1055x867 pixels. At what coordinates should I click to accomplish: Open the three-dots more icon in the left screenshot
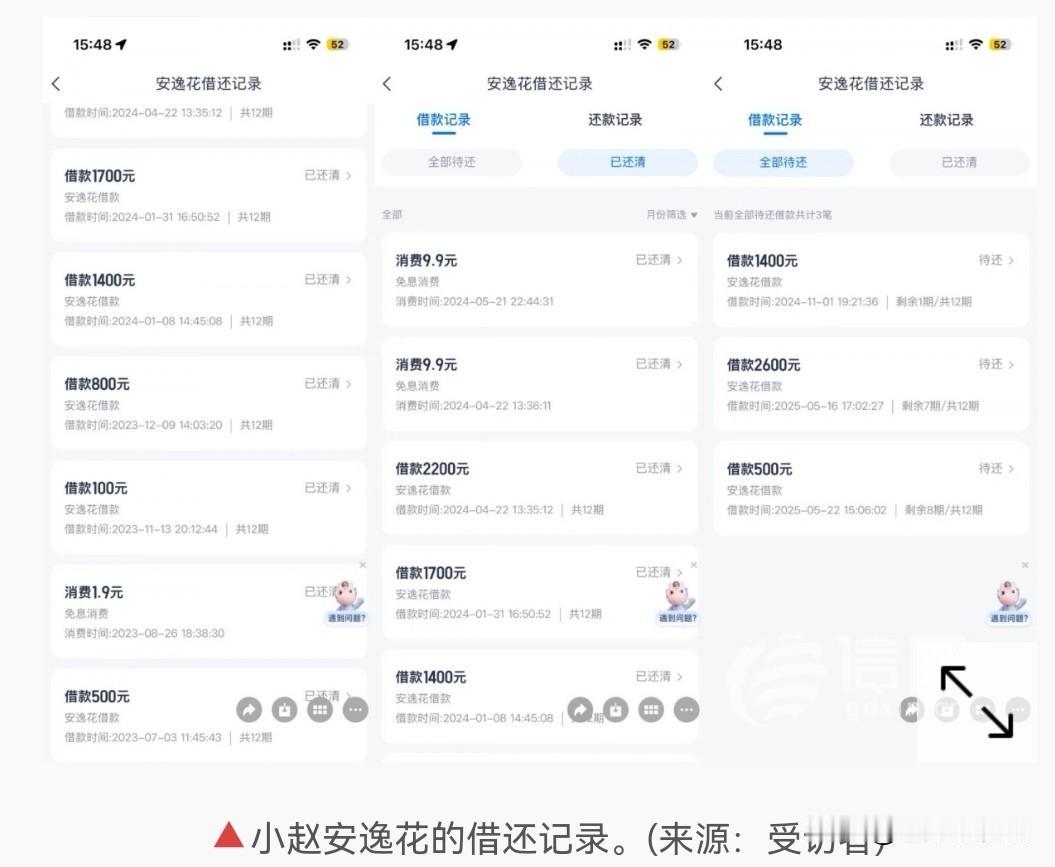pyautogui.click(x=356, y=710)
